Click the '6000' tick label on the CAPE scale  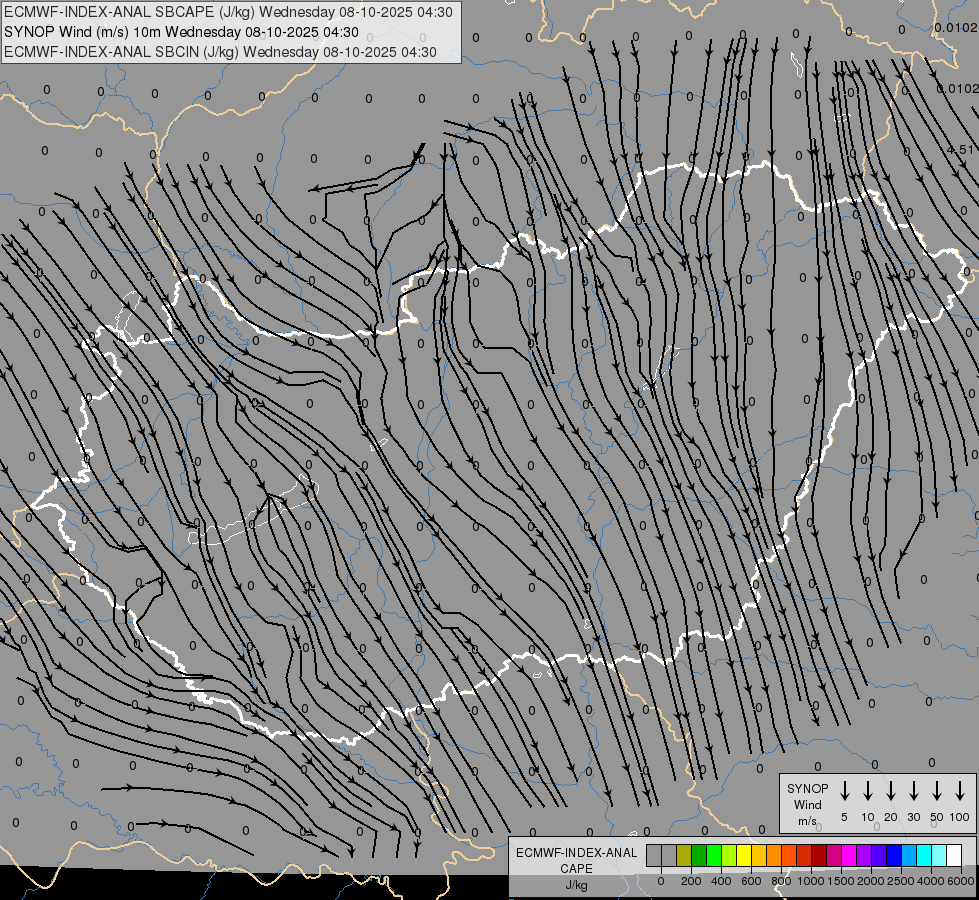coord(960,881)
